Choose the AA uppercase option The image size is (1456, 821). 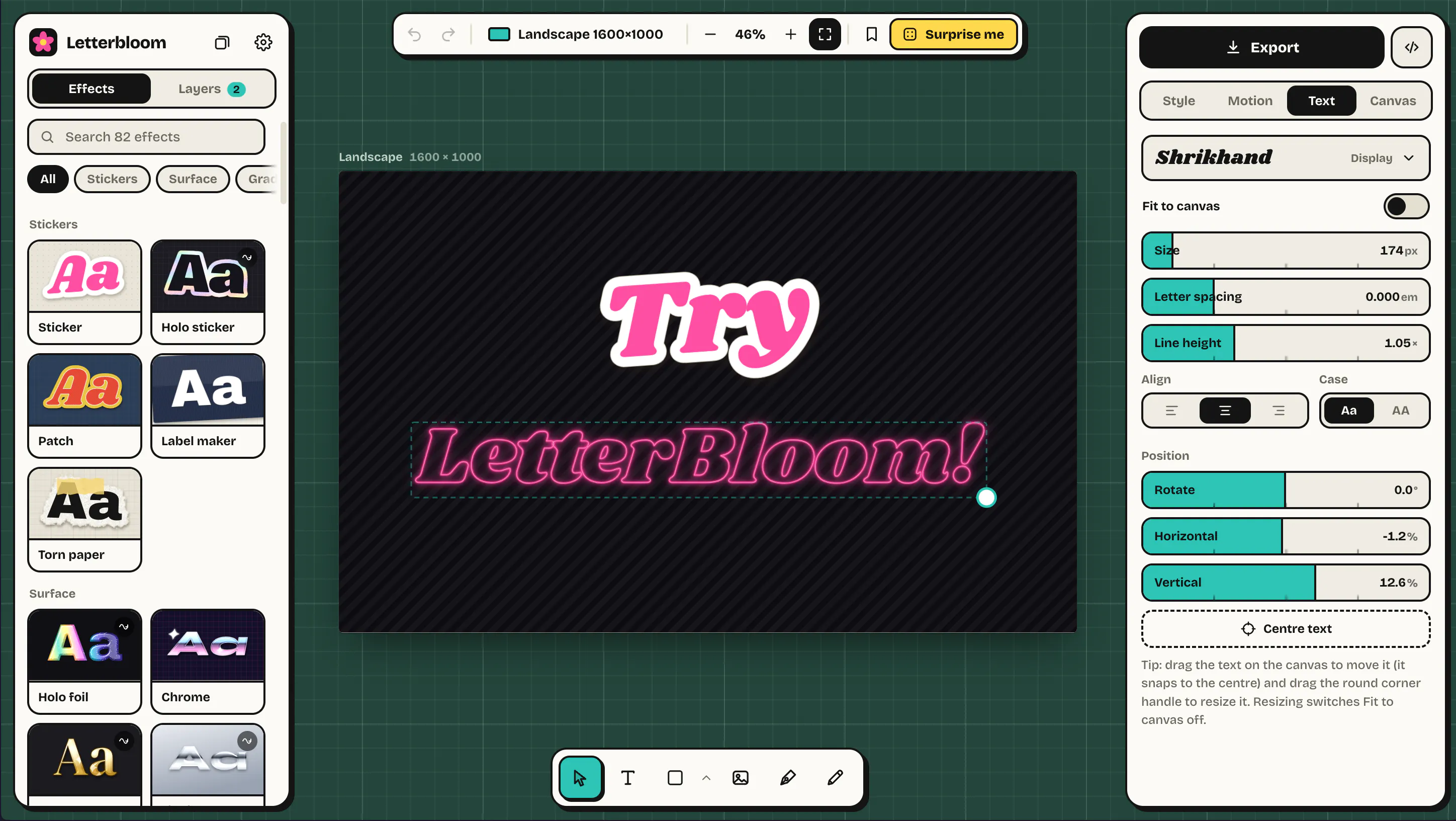(x=1400, y=410)
